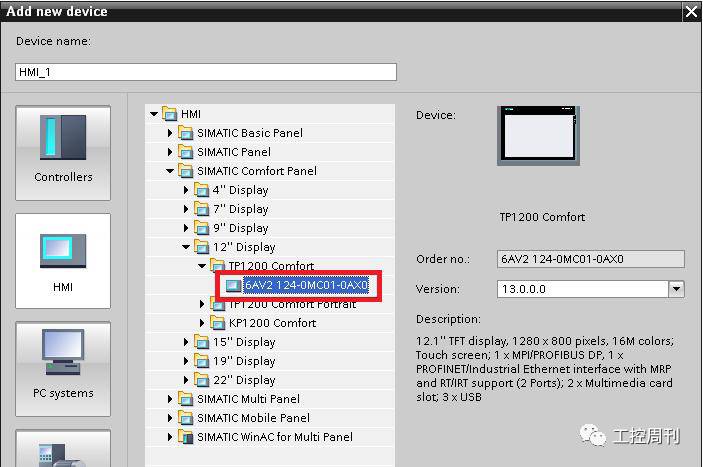This screenshot has width=703, height=467.
Task: Click the SIMATIC Basic Panel folder icon
Action: [x=186, y=133]
